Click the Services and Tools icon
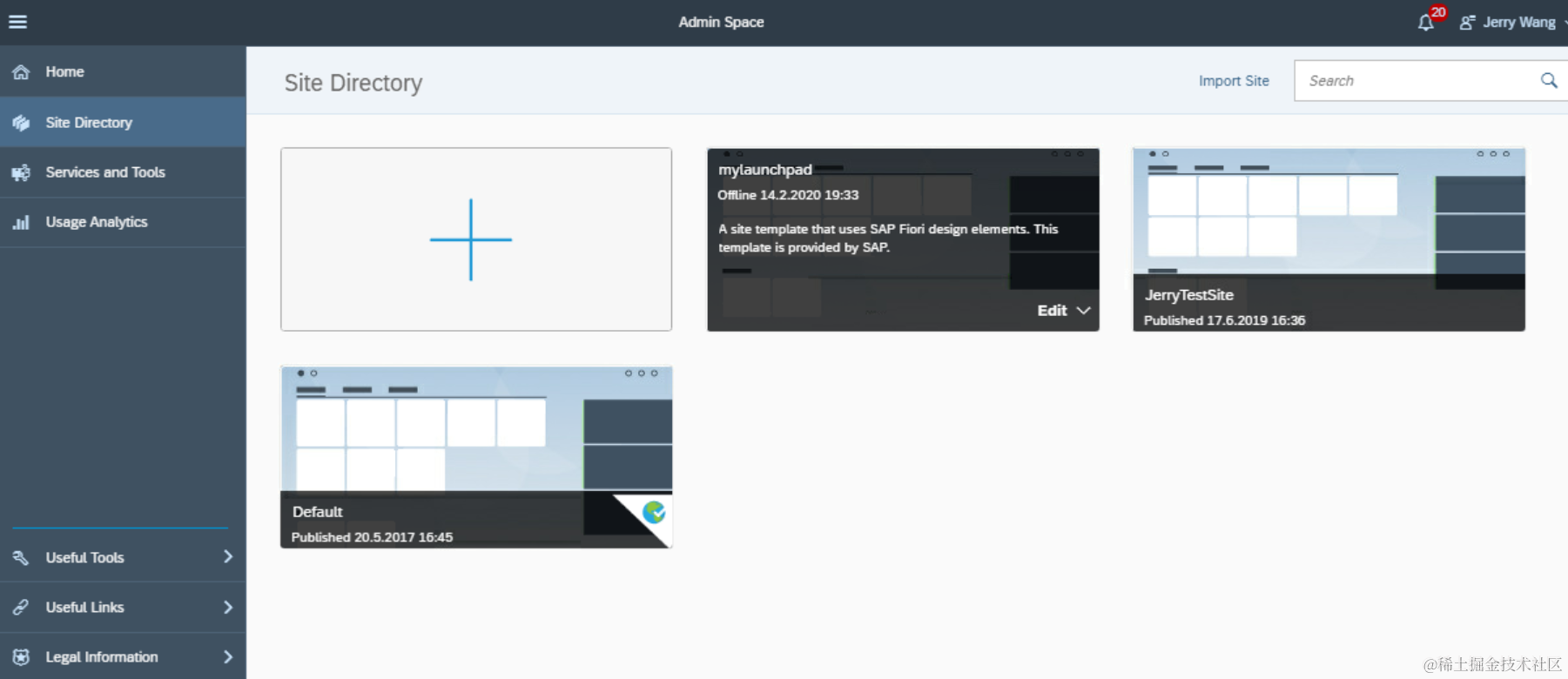The image size is (1568, 679). tap(21, 172)
